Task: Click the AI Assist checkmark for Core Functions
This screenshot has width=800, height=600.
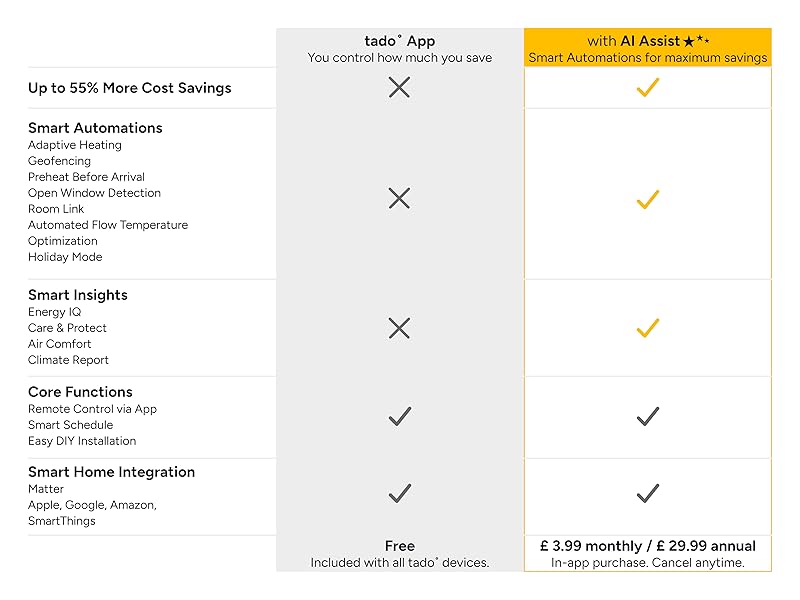Action: [x=648, y=416]
